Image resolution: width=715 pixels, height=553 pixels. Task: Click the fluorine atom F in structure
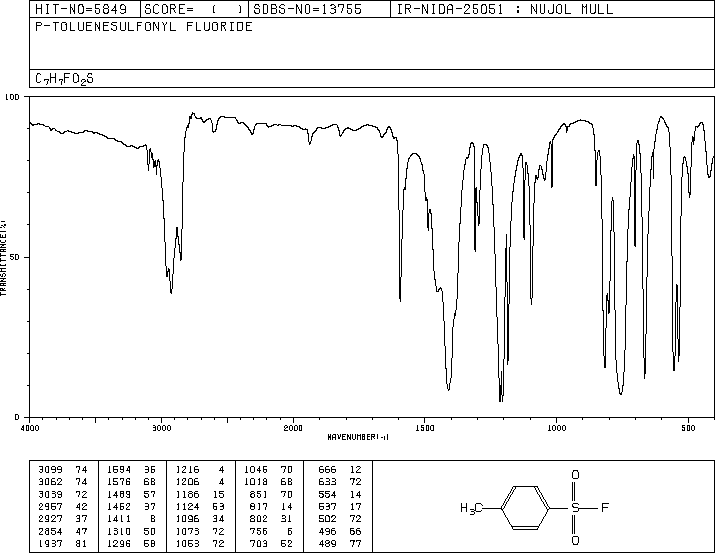[605, 507]
